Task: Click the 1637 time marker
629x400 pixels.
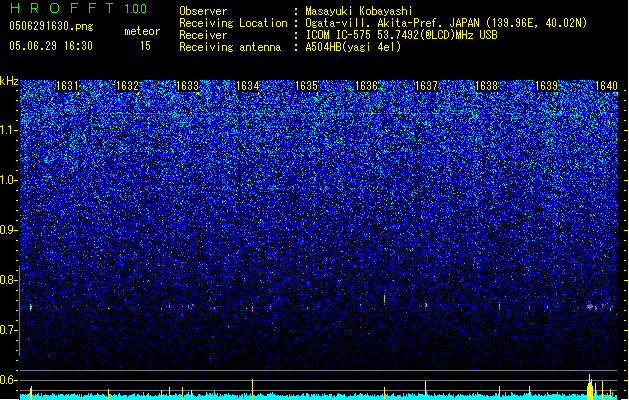Action: click(426, 86)
